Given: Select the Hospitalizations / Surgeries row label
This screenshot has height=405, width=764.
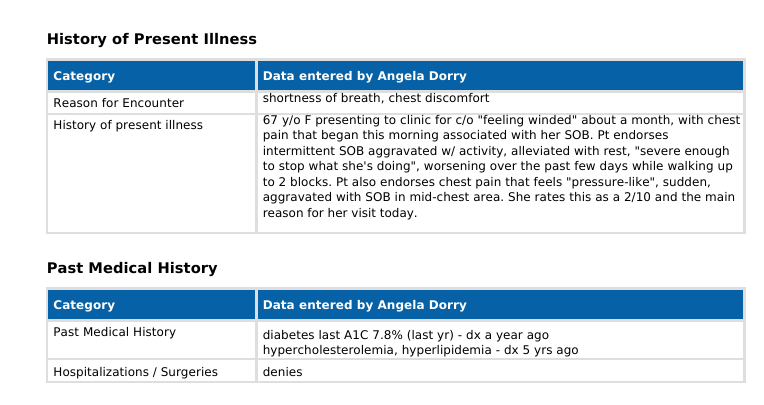Looking at the screenshot, I should coord(135,372).
